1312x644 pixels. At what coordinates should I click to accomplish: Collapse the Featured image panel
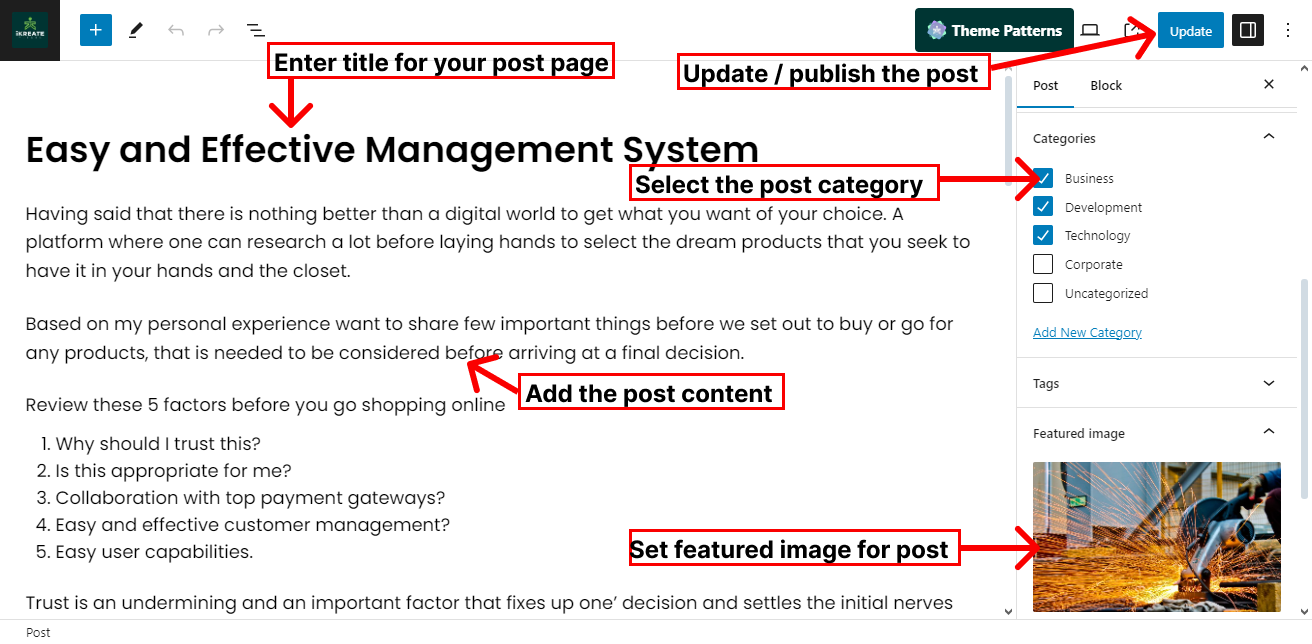[1268, 432]
